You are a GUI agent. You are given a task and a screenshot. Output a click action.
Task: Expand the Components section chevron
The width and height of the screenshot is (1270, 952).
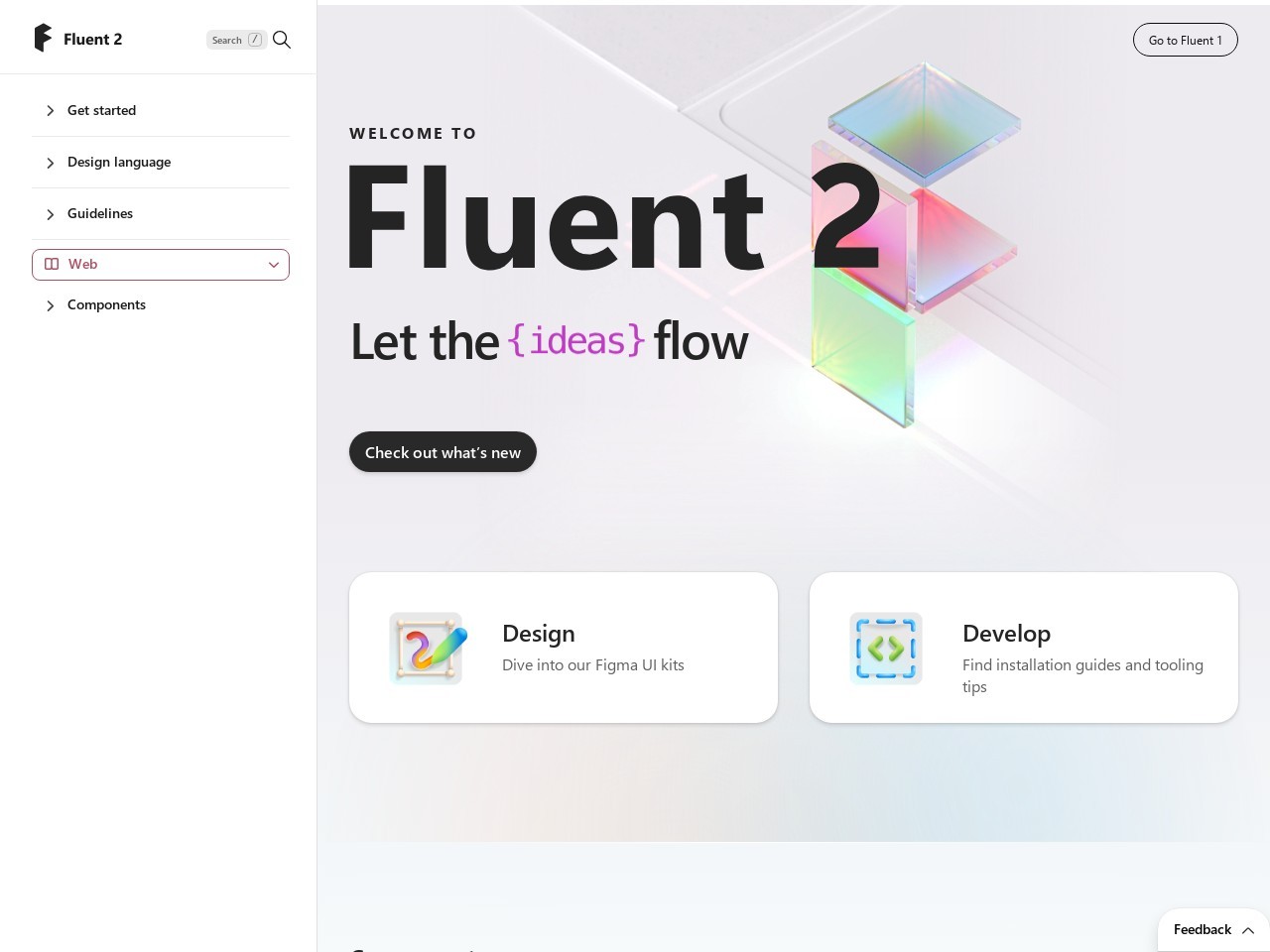point(51,305)
